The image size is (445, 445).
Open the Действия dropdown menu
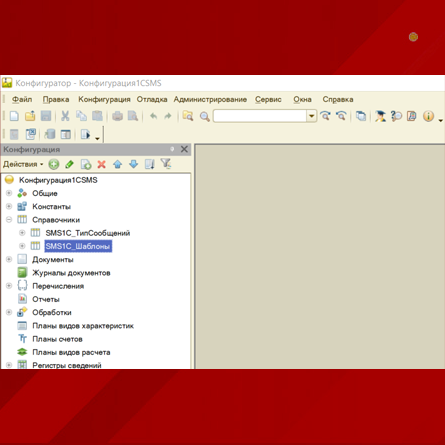(x=23, y=164)
